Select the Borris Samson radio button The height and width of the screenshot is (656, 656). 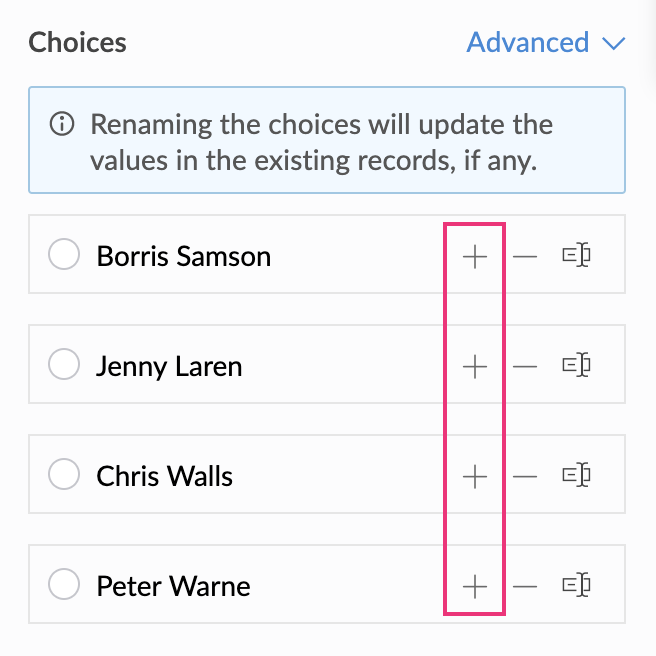click(64, 256)
